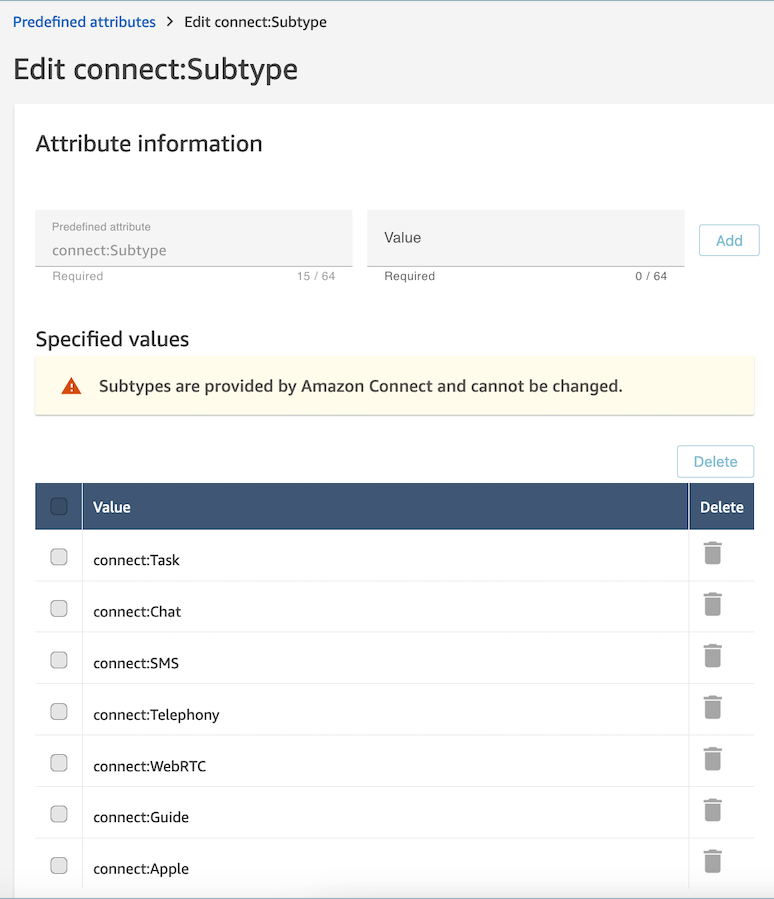Click trash icon for connect:Chat row
Viewport: 774px width, 899px height.
pyautogui.click(x=713, y=604)
